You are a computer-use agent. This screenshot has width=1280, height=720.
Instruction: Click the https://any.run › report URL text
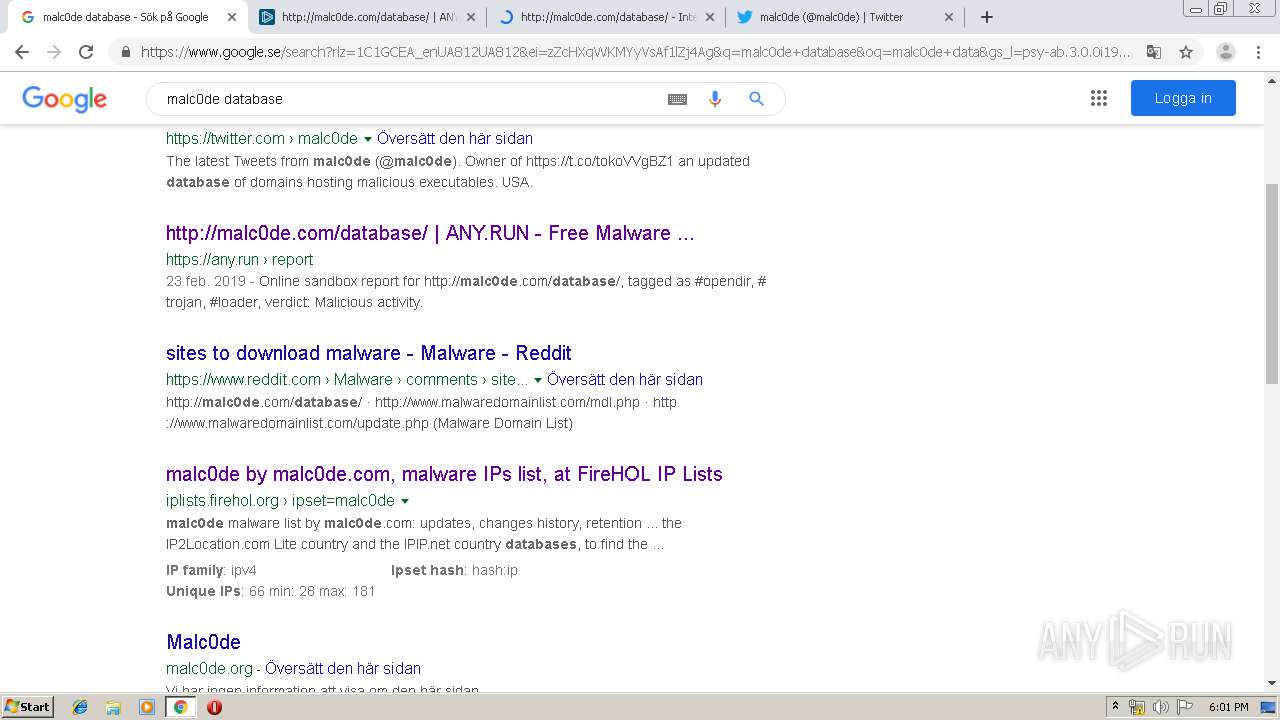click(x=239, y=260)
